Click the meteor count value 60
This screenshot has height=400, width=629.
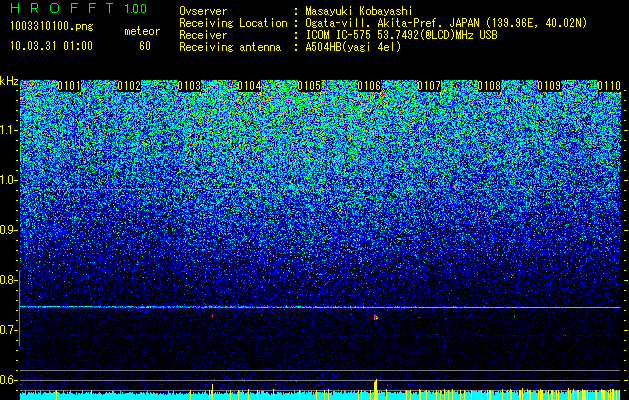tap(145, 46)
